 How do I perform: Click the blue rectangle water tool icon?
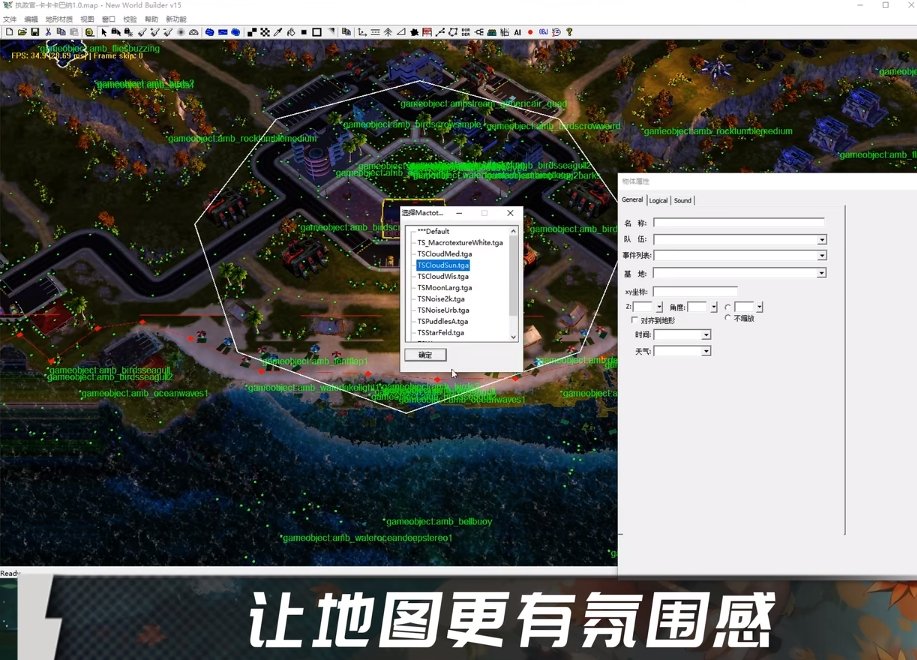223,32
